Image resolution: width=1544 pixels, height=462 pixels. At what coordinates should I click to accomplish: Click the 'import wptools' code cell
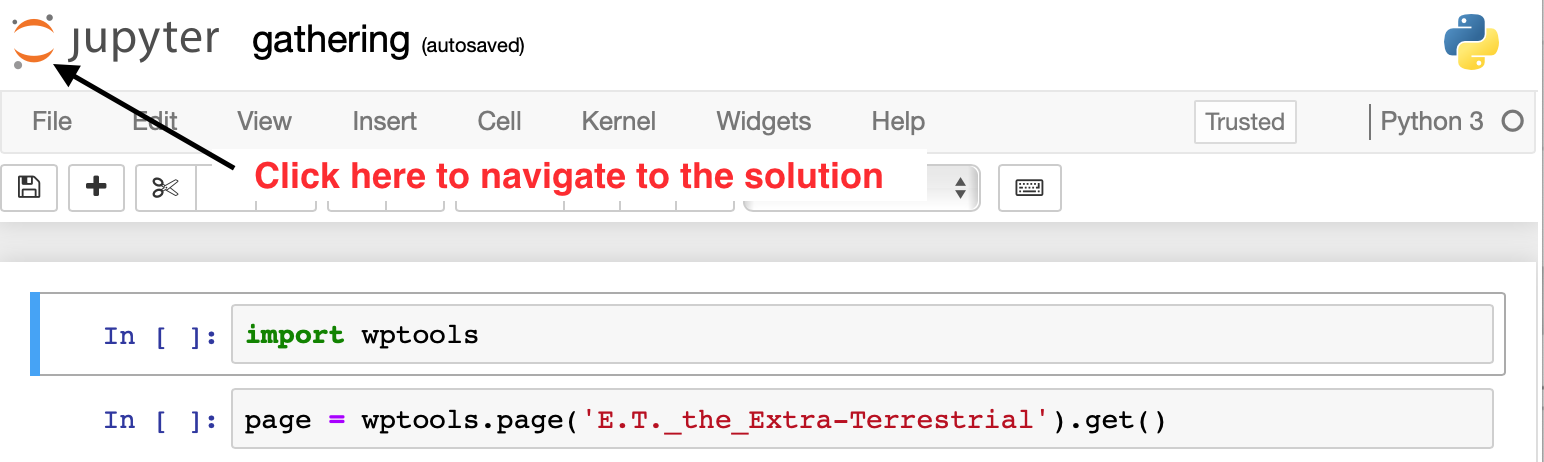tap(860, 335)
